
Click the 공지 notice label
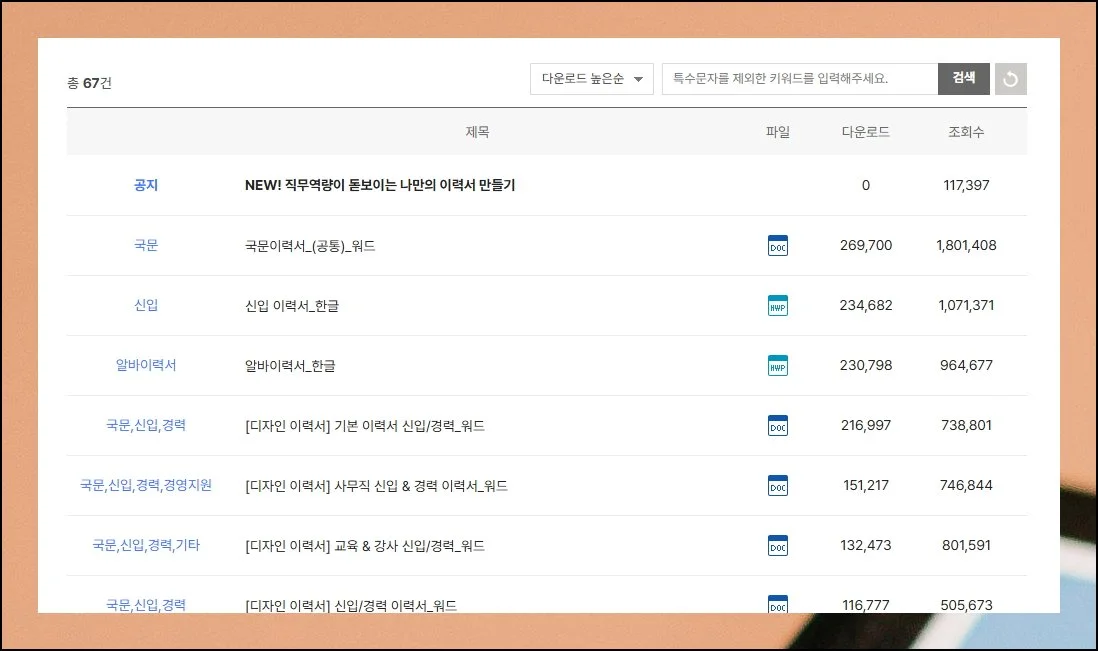(x=146, y=185)
